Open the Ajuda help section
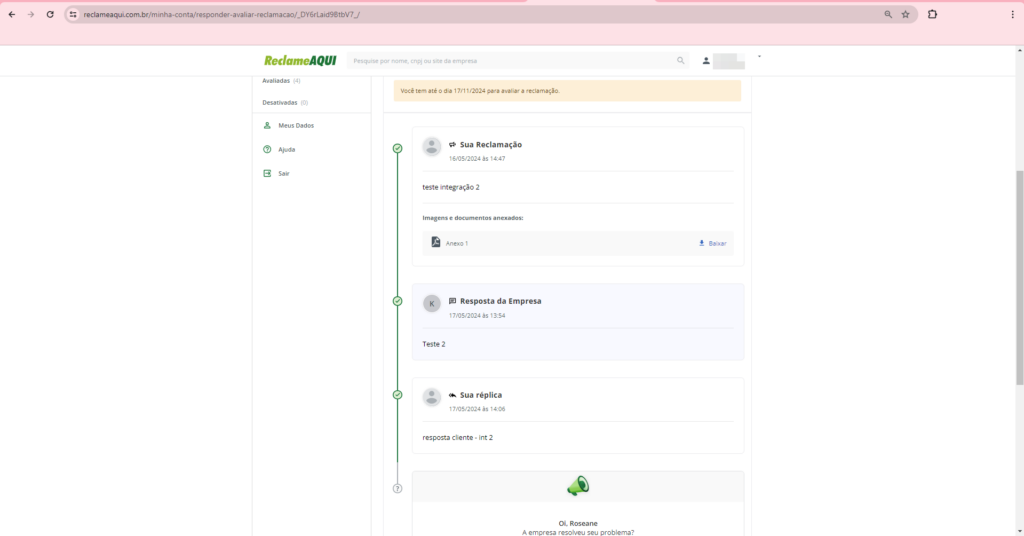 (286, 149)
